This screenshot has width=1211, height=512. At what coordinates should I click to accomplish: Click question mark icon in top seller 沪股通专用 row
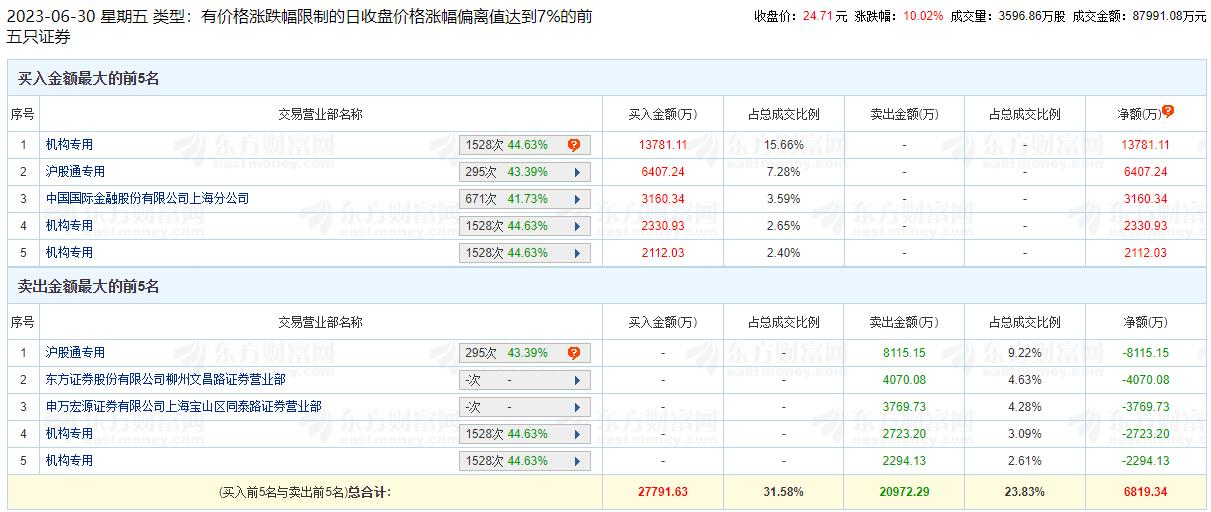tap(574, 353)
